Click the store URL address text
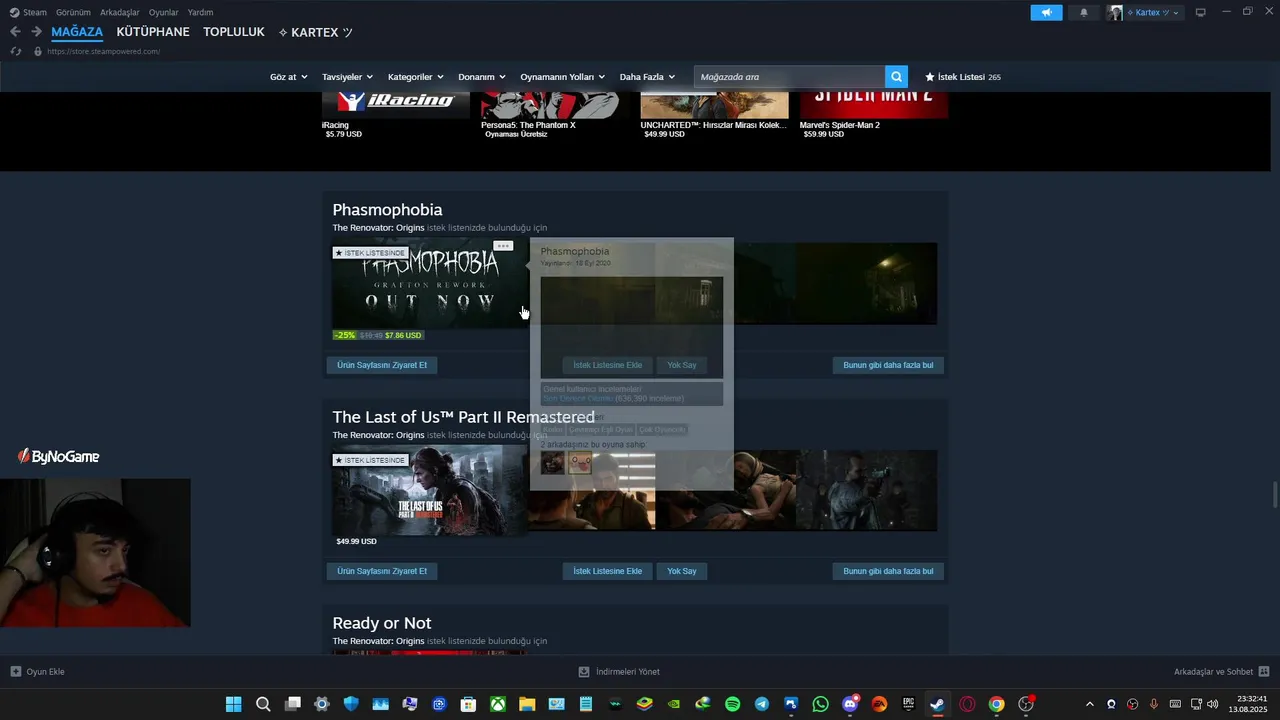 pyautogui.click(x=103, y=51)
